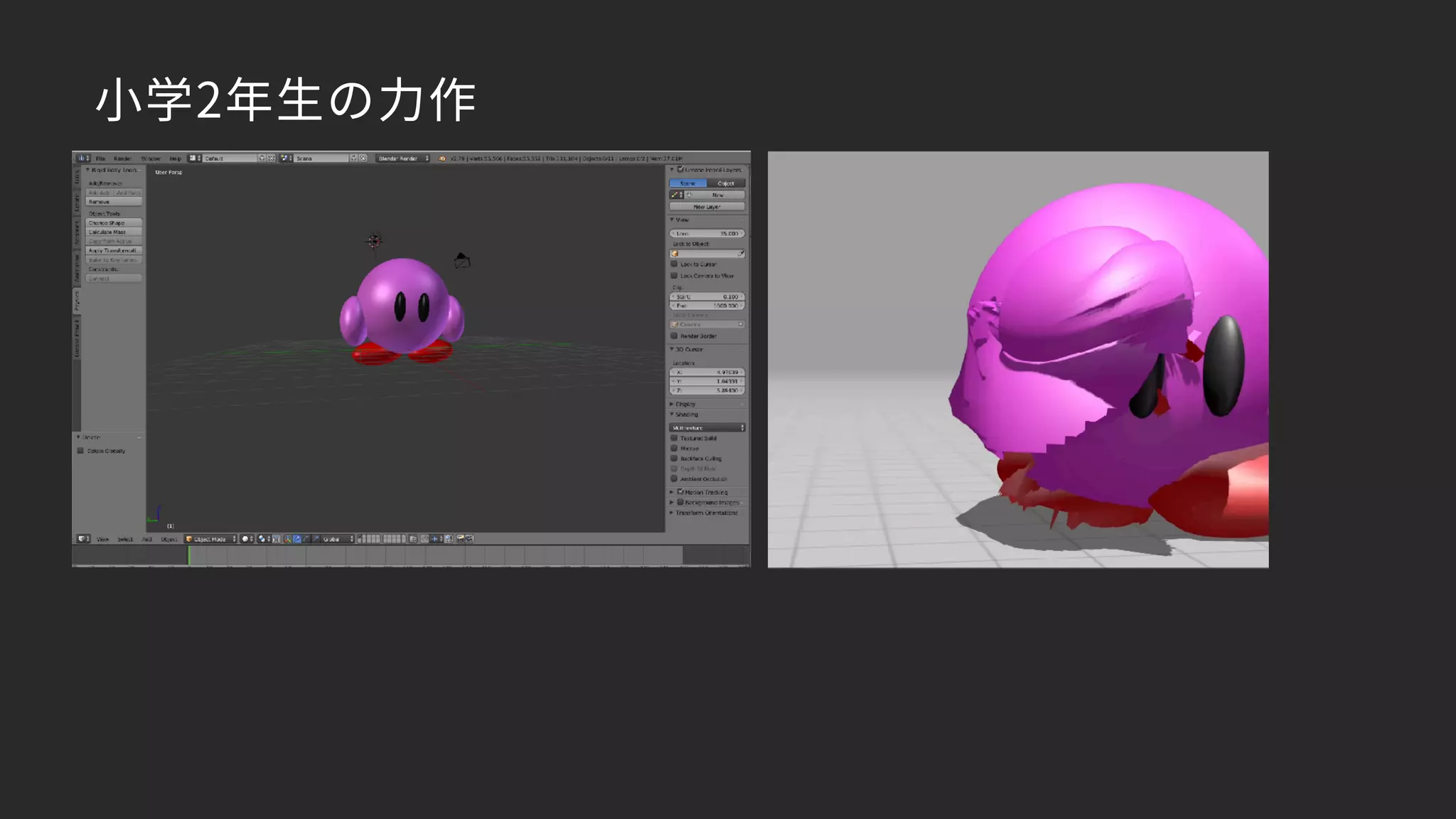Expand the Display panel

coord(685,404)
